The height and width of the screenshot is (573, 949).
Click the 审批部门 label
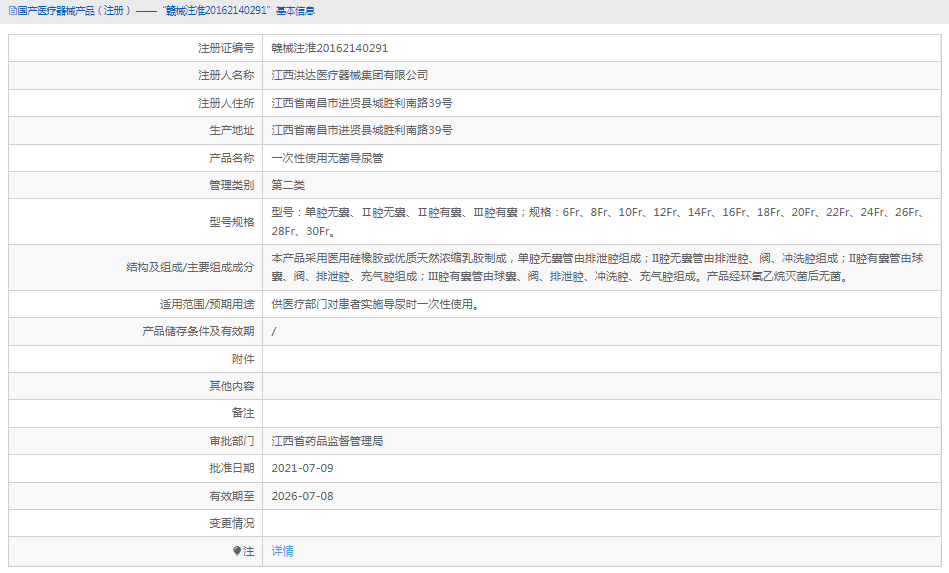(x=231, y=442)
